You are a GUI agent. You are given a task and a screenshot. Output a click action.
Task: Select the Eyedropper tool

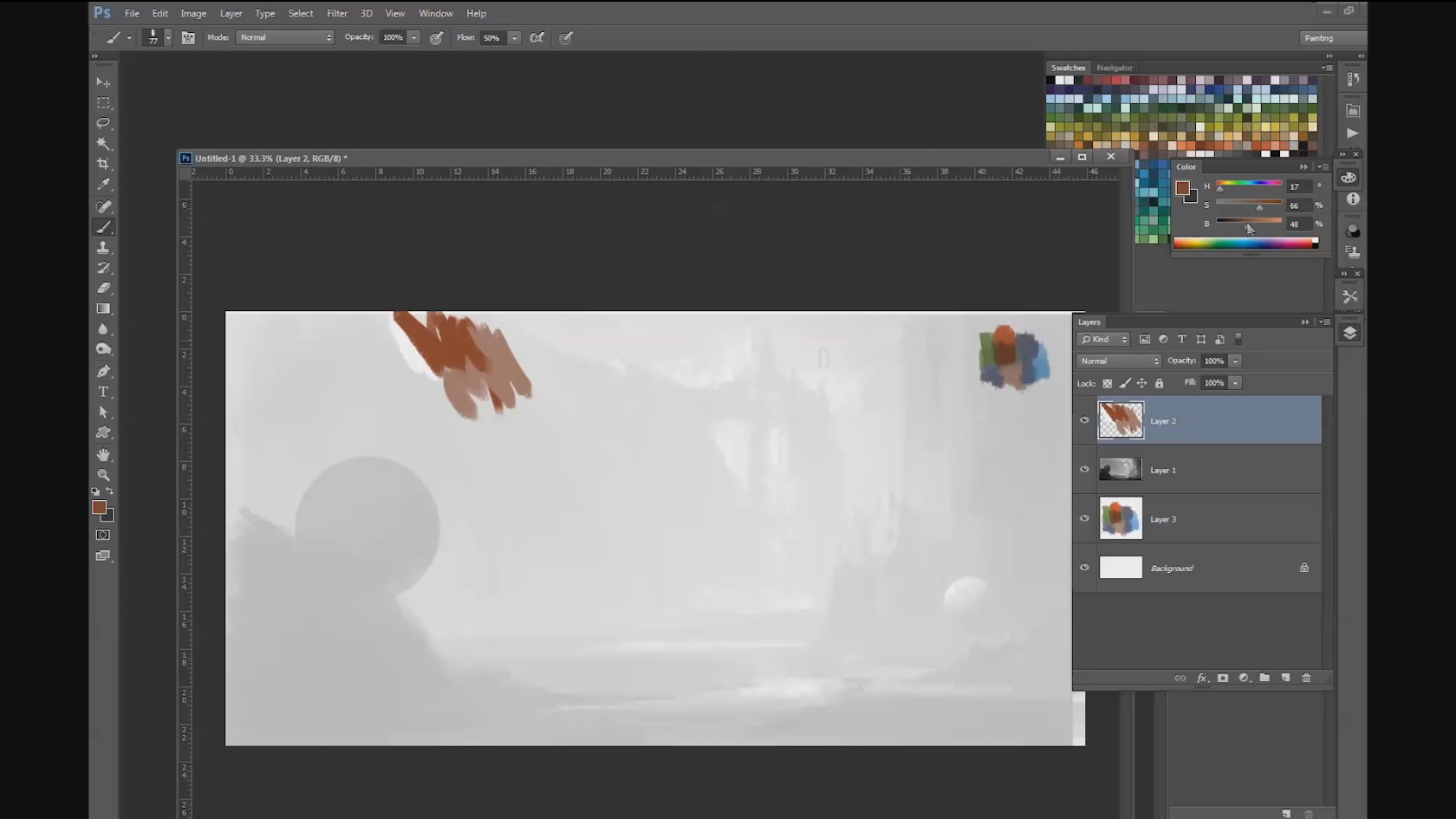(103, 185)
